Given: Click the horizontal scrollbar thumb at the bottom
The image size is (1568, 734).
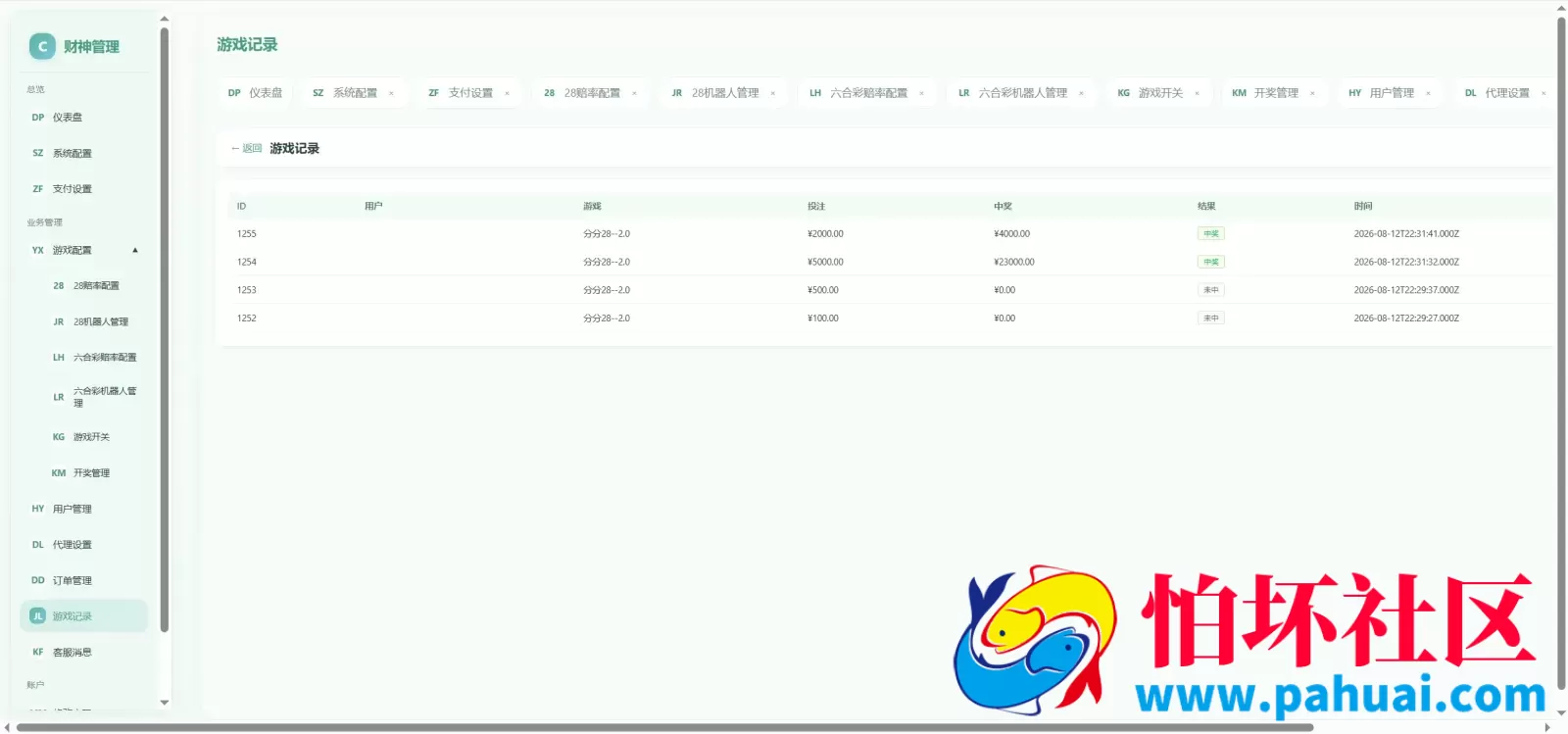Looking at the screenshot, I should [x=664, y=728].
